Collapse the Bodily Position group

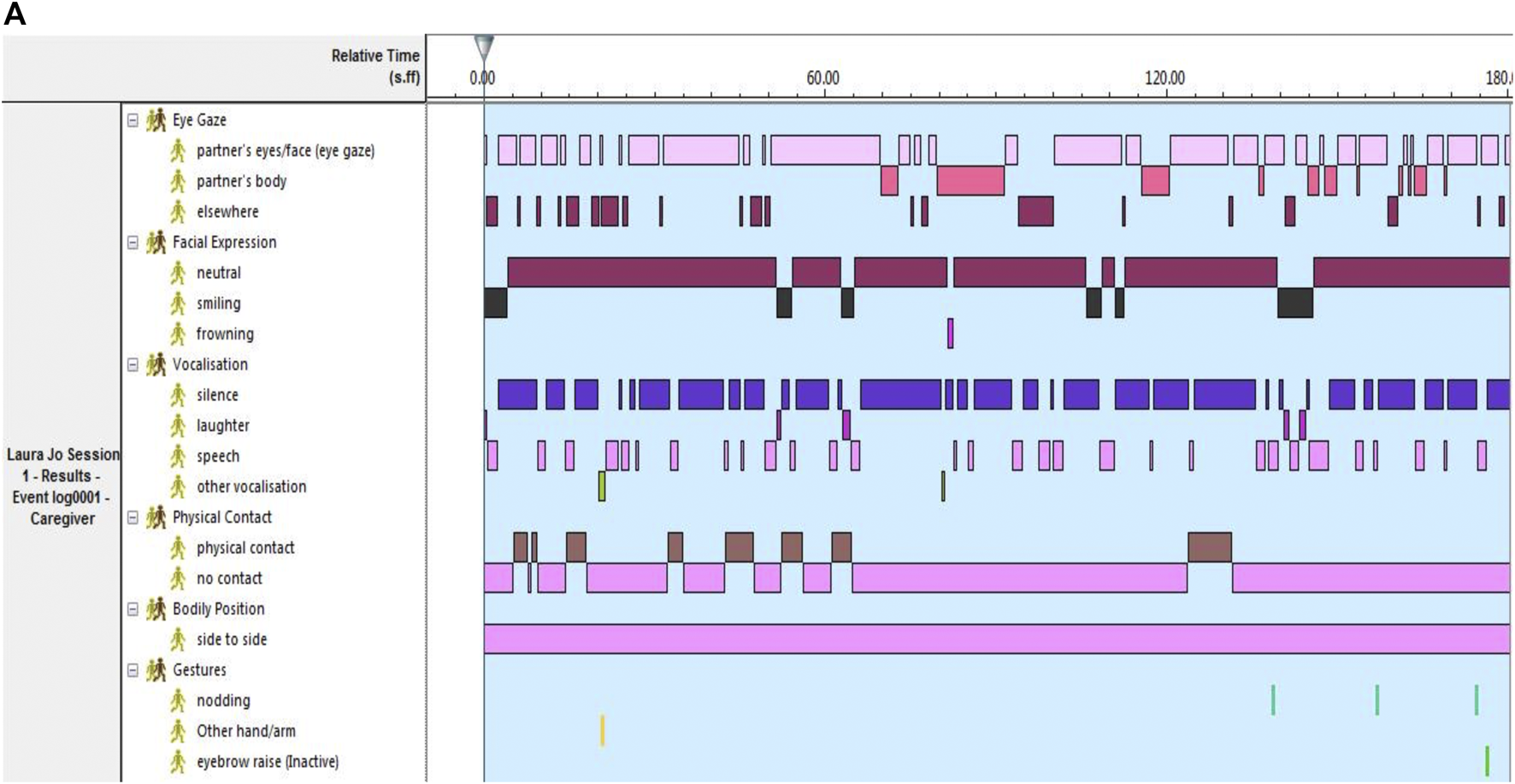click(133, 610)
